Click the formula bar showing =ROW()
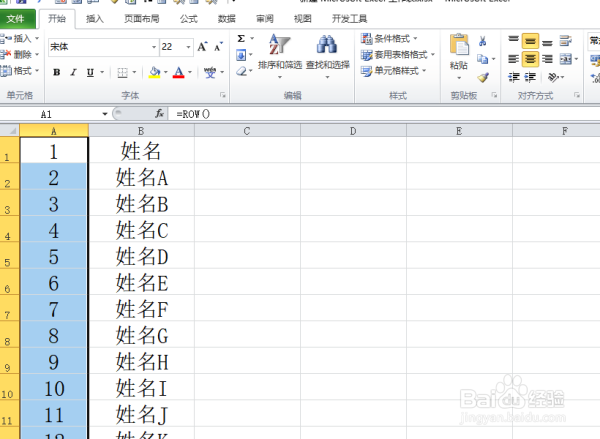 384,114
